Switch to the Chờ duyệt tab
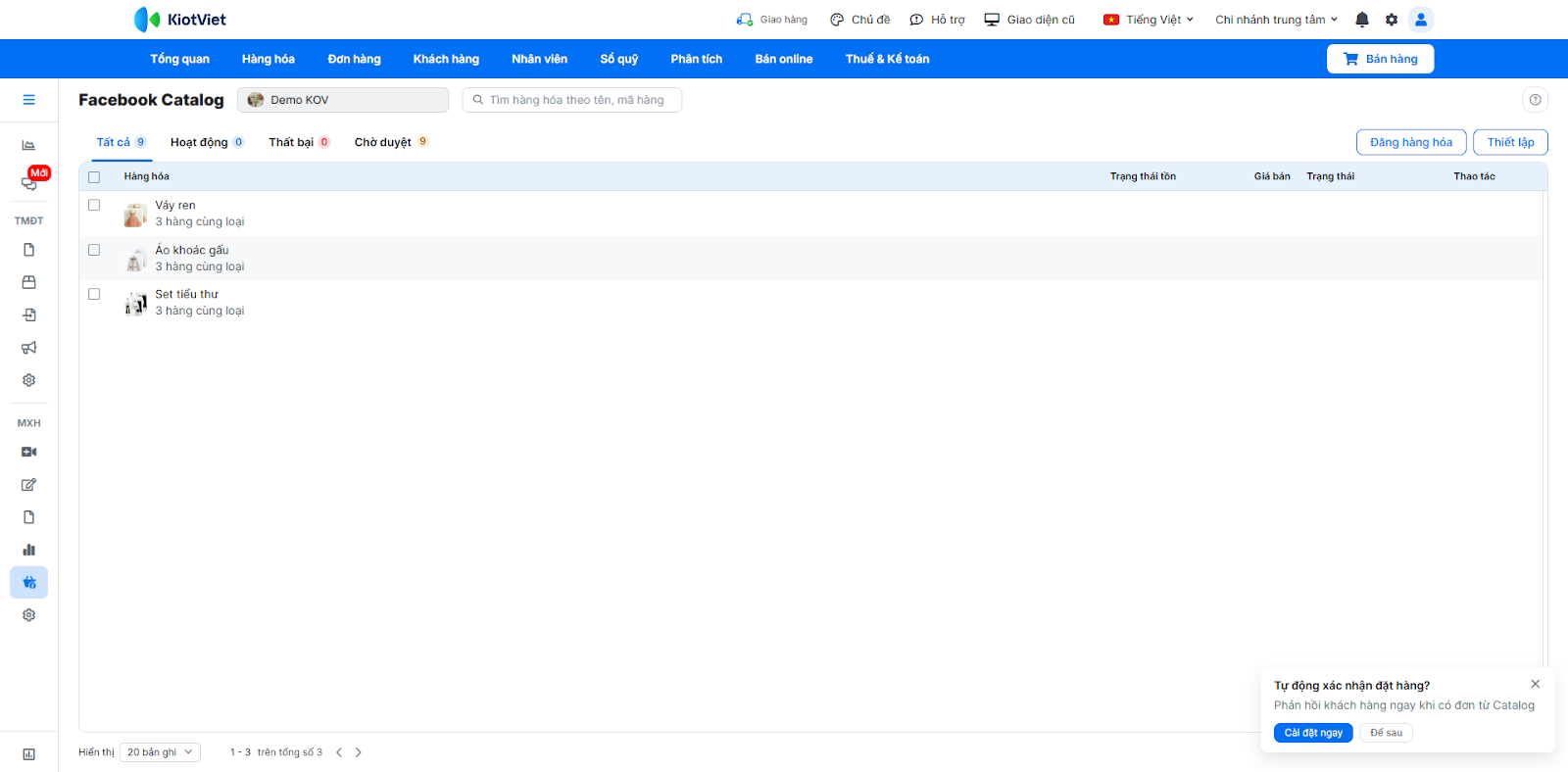1568x772 pixels. click(x=391, y=142)
